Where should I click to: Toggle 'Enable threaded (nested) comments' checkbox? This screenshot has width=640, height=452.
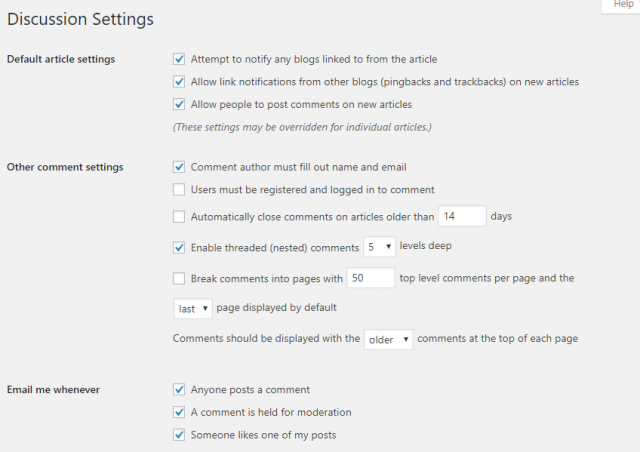[179, 247]
